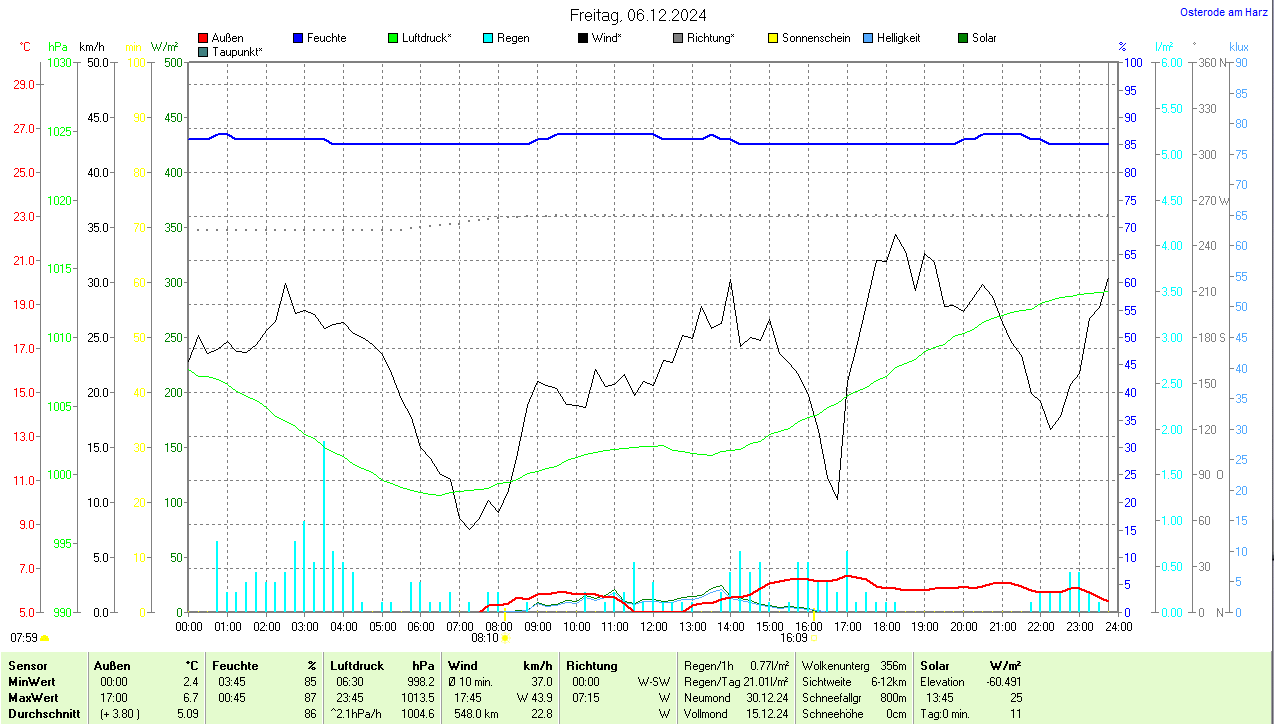Click the Taupunkt legend swatch

click(204, 51)
